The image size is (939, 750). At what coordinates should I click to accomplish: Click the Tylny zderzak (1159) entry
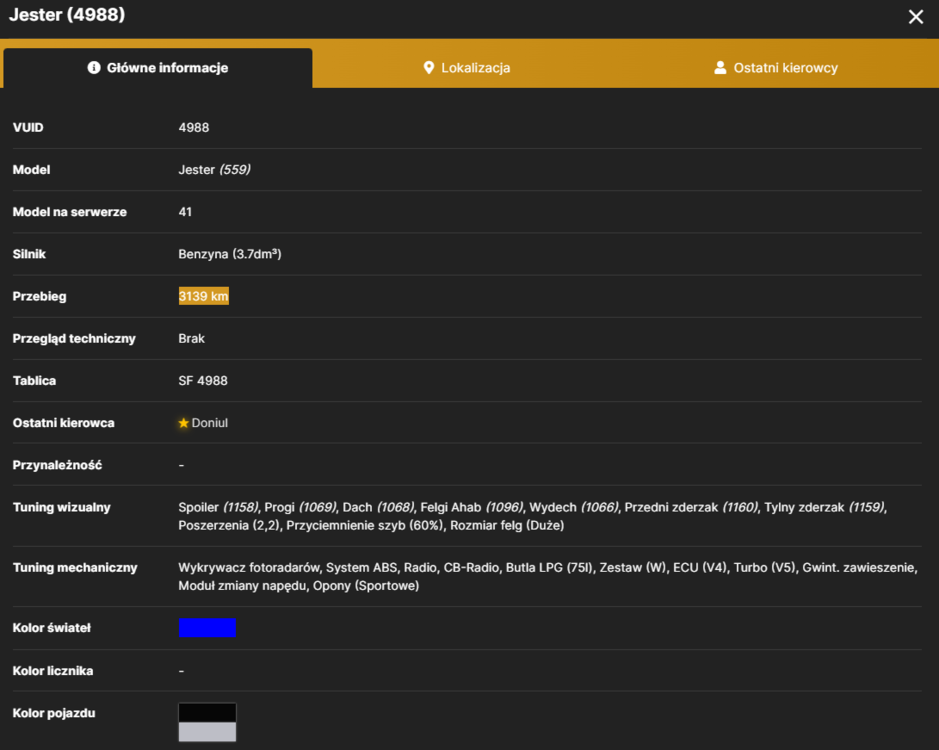[x=824, y=507]
